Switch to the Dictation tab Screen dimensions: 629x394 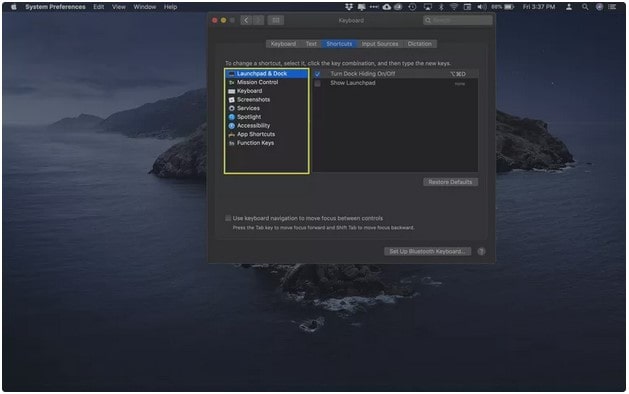[x=420, y=44]
